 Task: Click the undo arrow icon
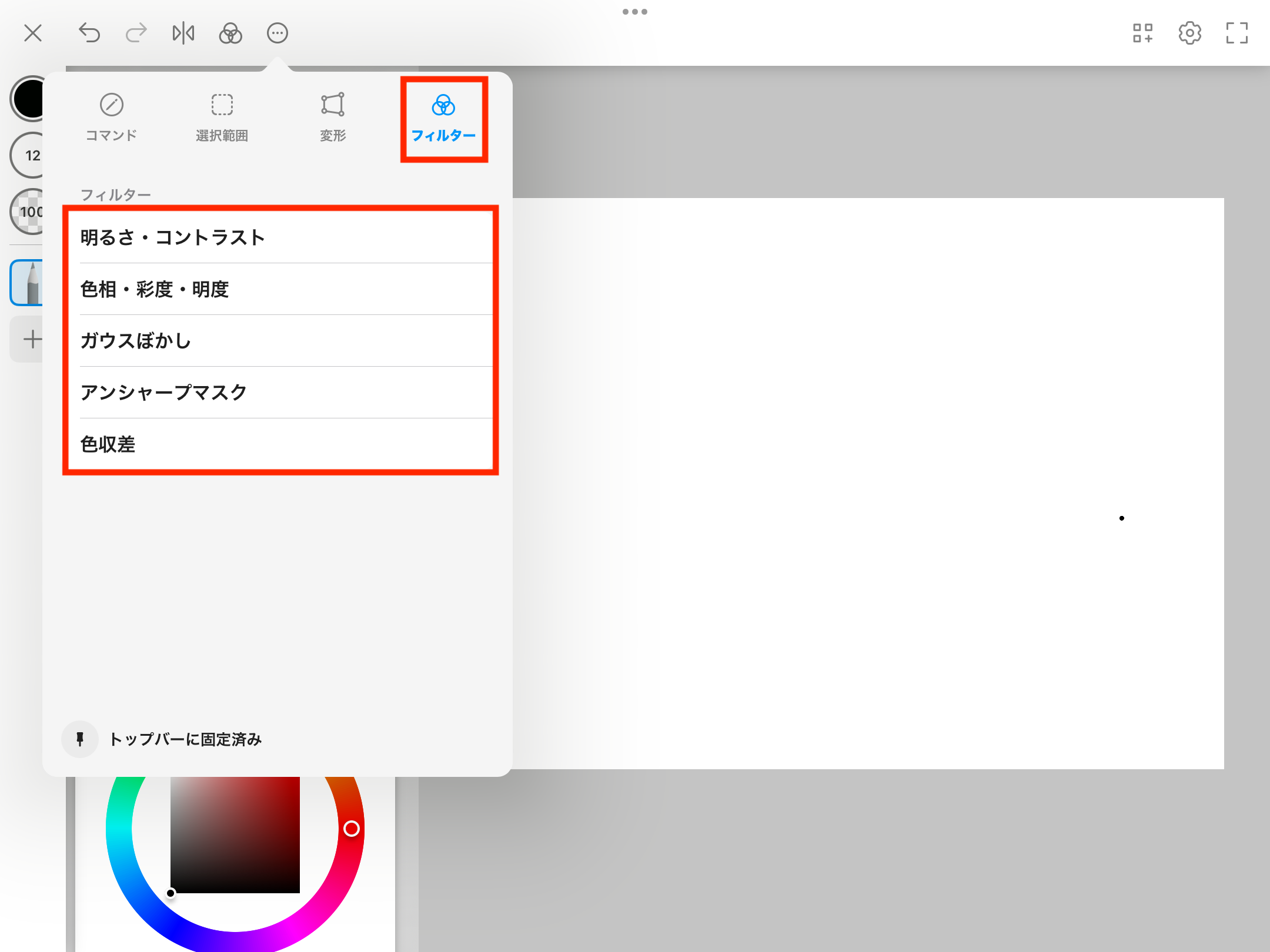(x=89, y=33)
